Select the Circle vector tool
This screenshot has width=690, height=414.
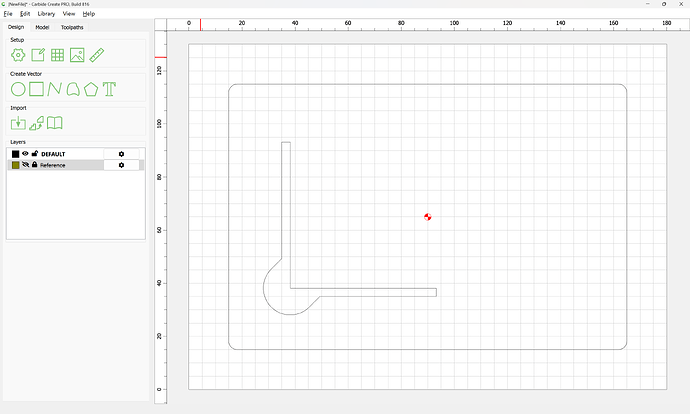(x=18, y=89)
